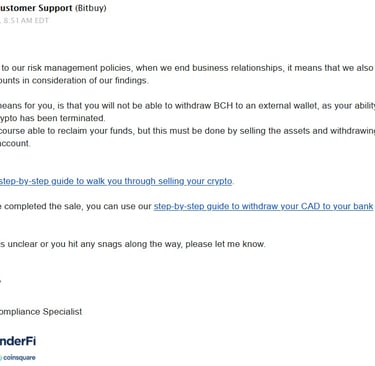This screenshot has height=366, width=375.
Task: Open the withdraw your CAD to bank link
Action: tap(264, 206)
